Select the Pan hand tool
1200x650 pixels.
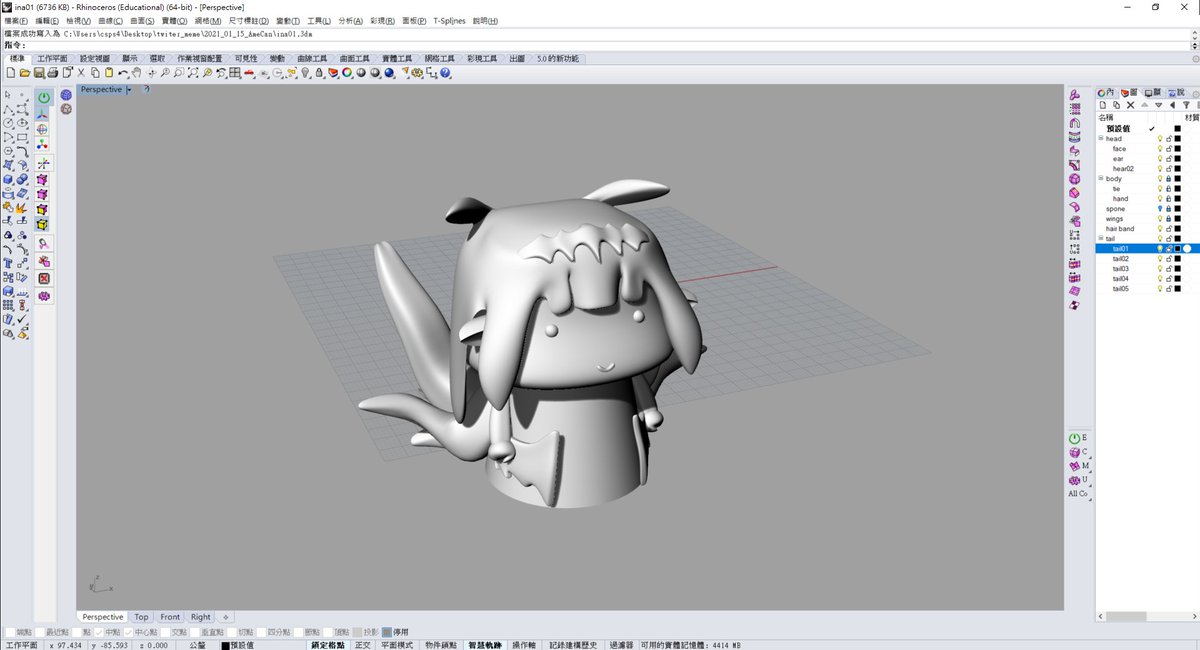click(x=137, y=73)
